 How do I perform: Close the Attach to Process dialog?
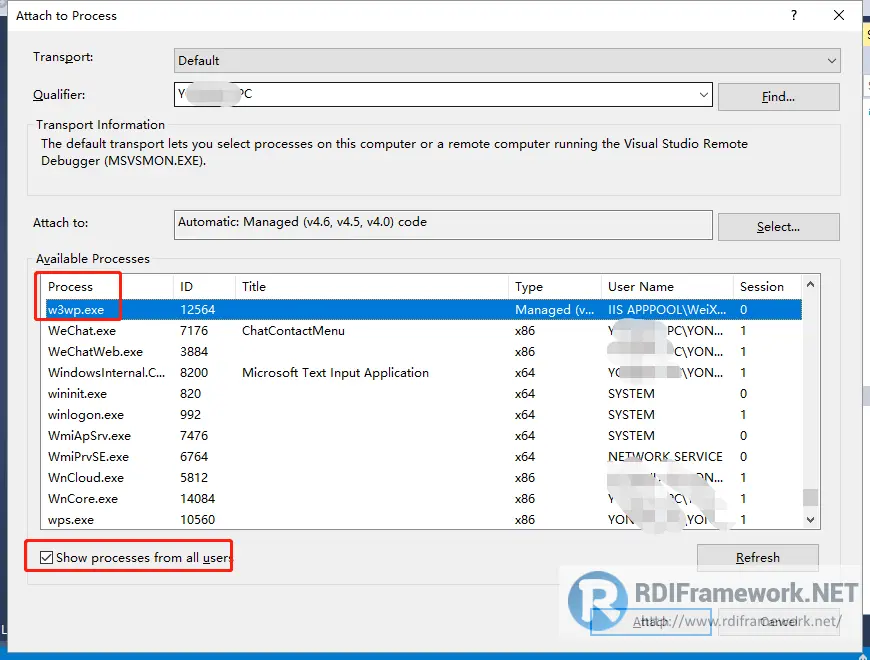point(839,15)
